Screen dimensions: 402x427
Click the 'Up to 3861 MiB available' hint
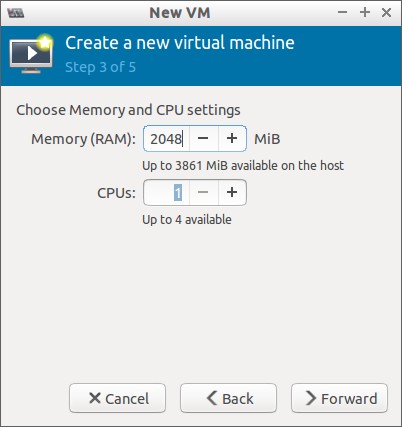tap(243, 166)
